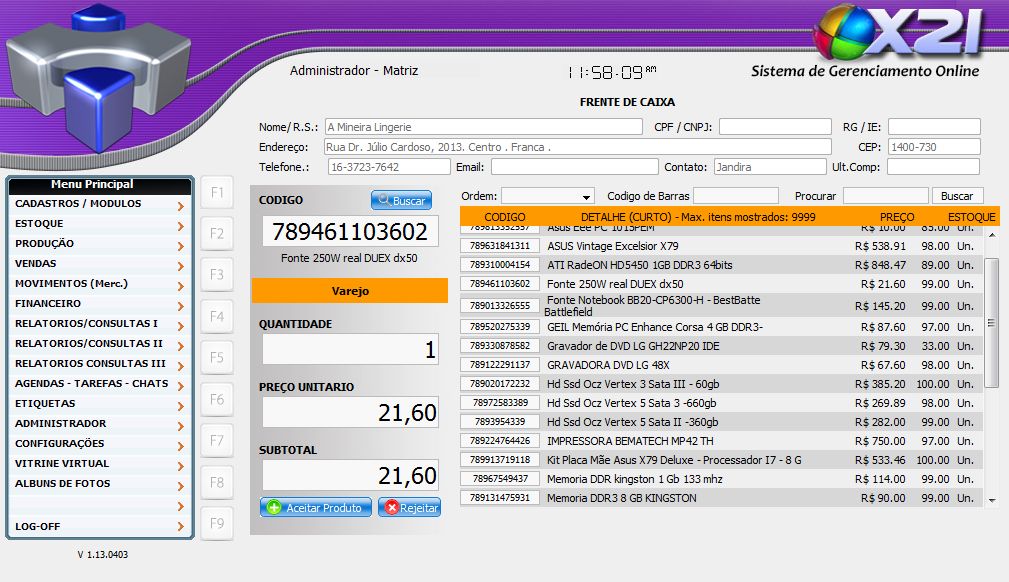This screenshot has height=582, width=1009.
Task: Click the Codigo de Barras input field
Action: point(735,196)
